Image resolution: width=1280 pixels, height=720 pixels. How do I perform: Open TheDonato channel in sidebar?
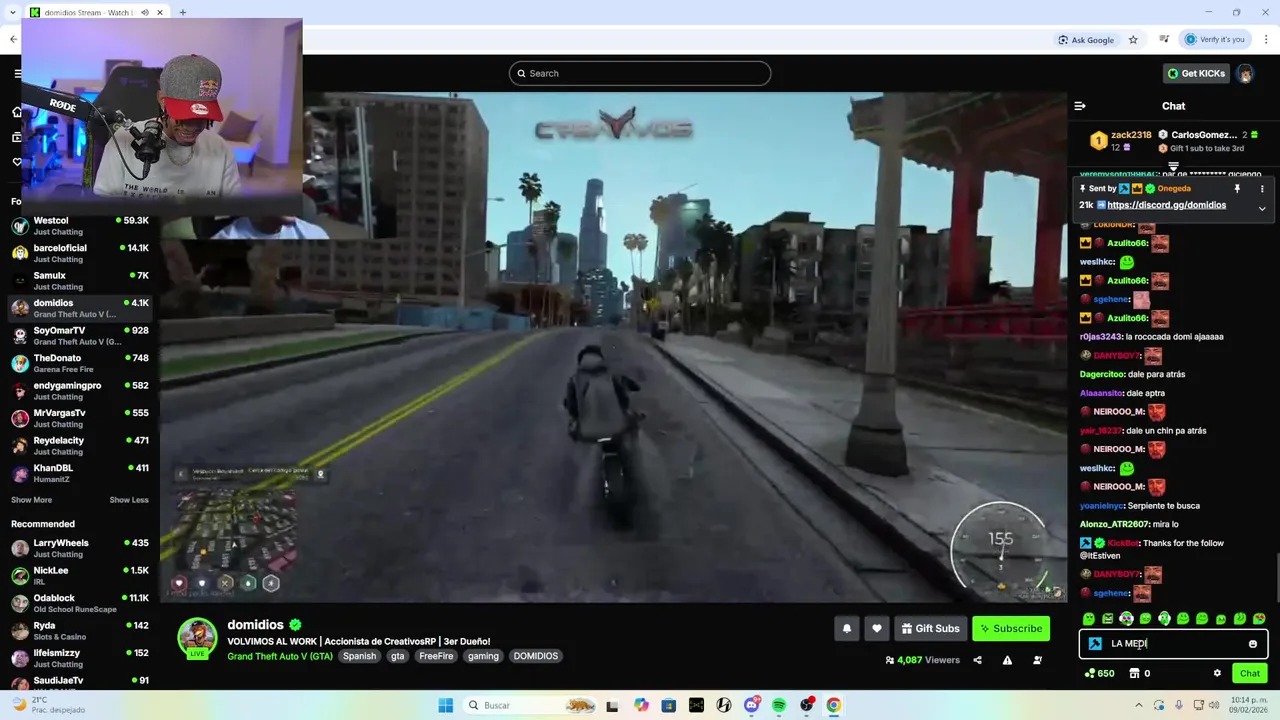coord(80,363)
